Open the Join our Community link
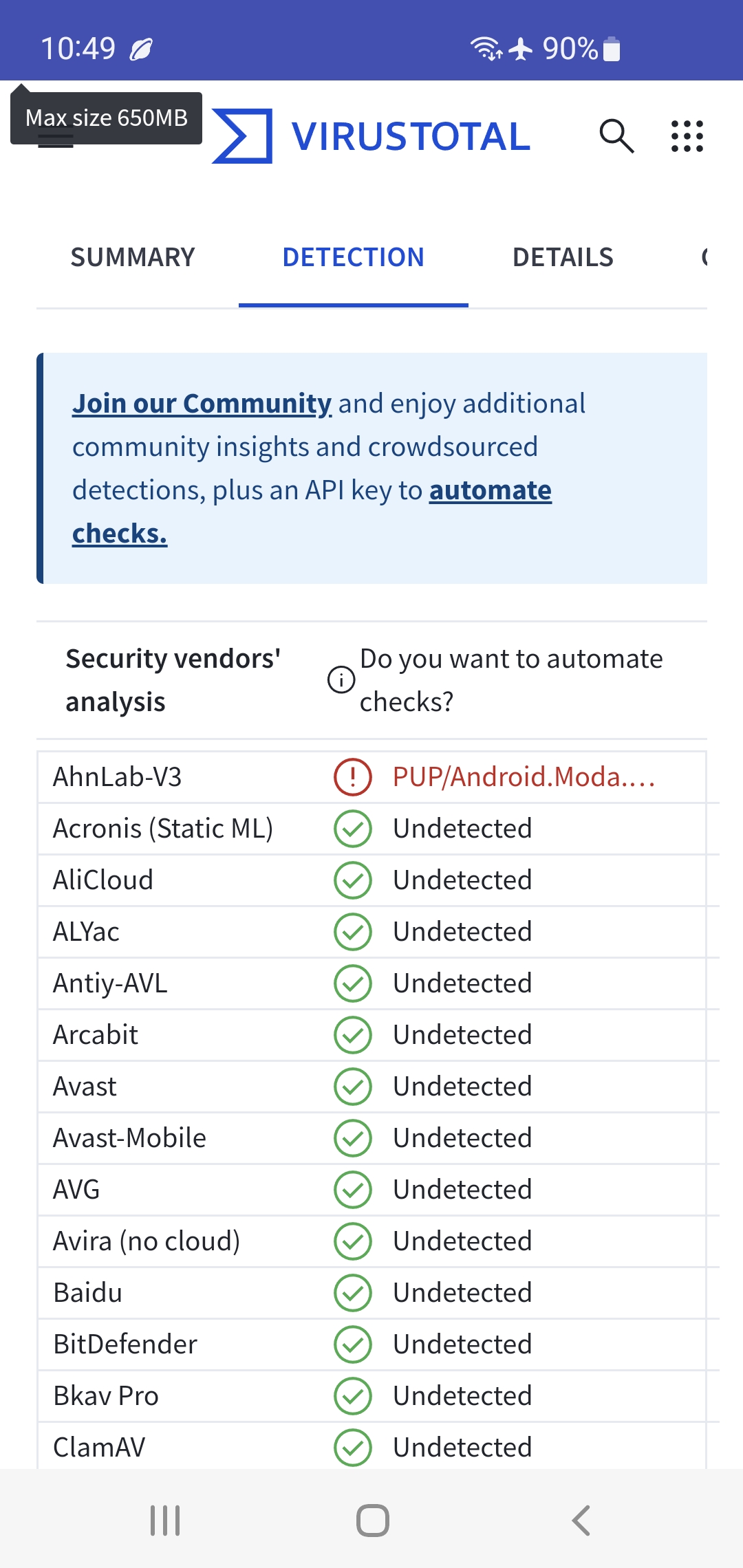Screen dimensions: 743x1568 coord(202,404)
